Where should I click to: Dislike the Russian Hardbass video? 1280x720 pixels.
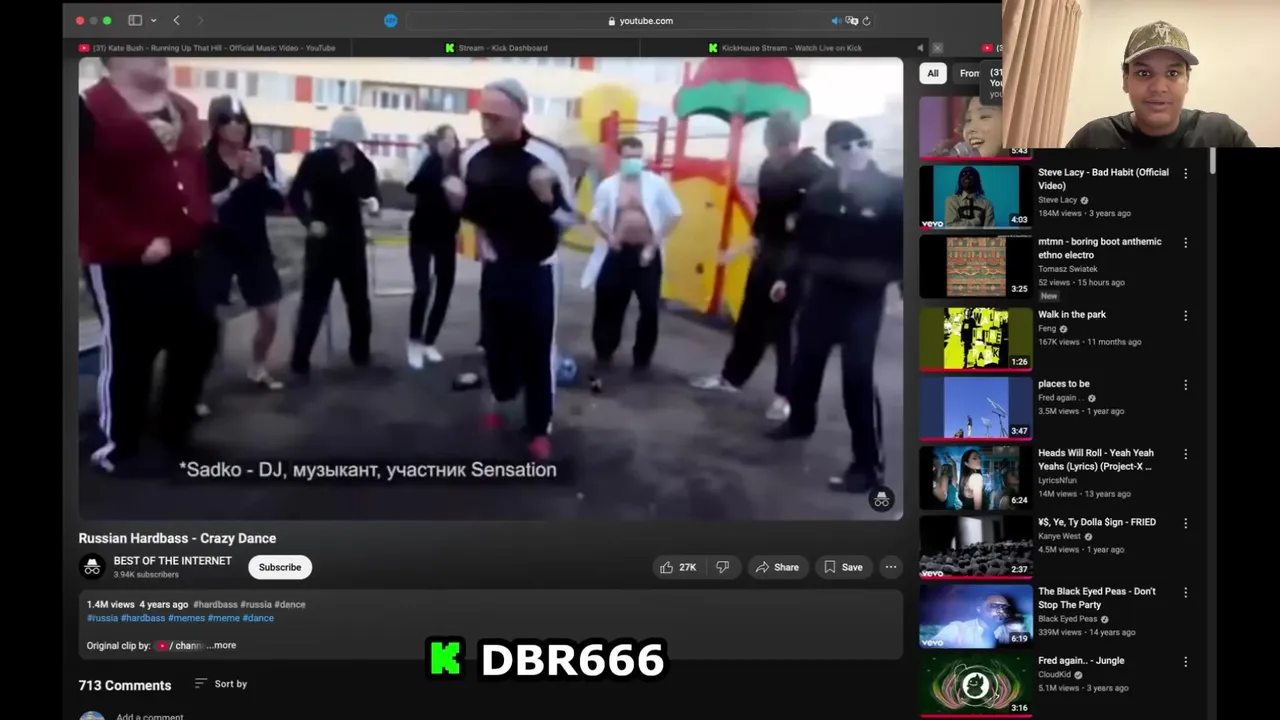tap(722, 567)
